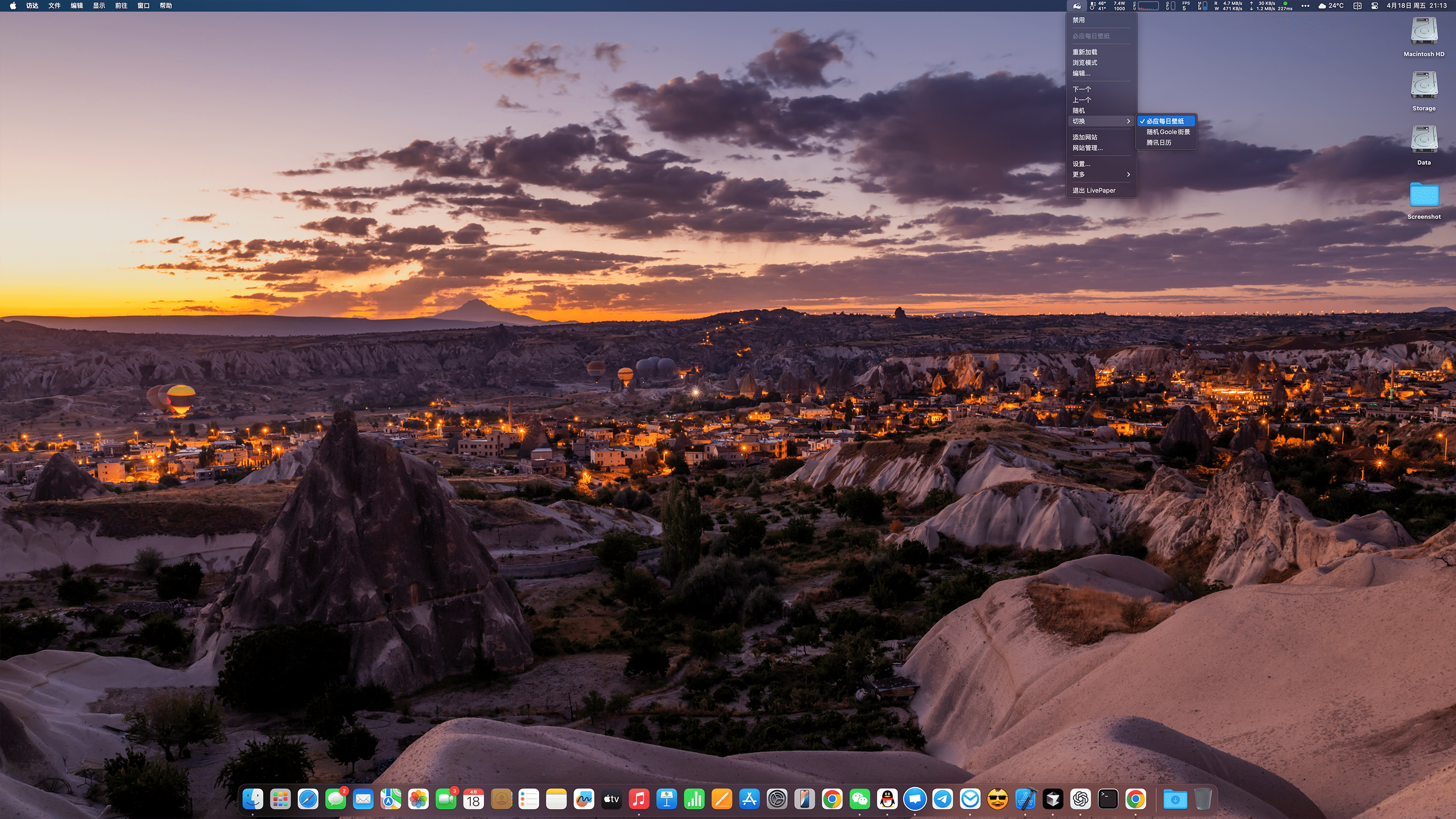Open Finder in the Dock
This screenshot has height=819, width=1456.
[253, 799]
